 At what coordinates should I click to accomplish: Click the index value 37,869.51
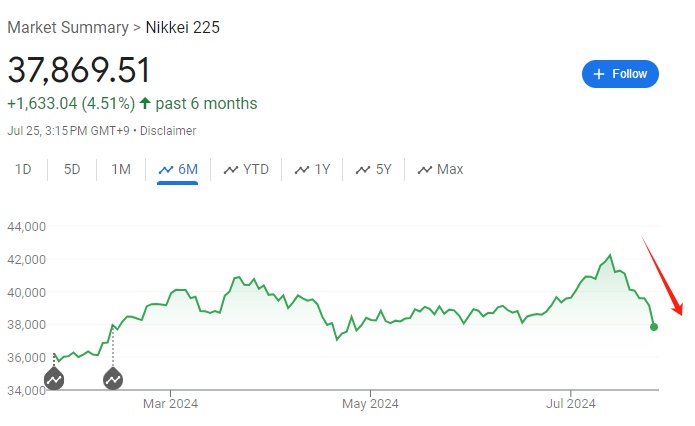[x=79, y=70]
